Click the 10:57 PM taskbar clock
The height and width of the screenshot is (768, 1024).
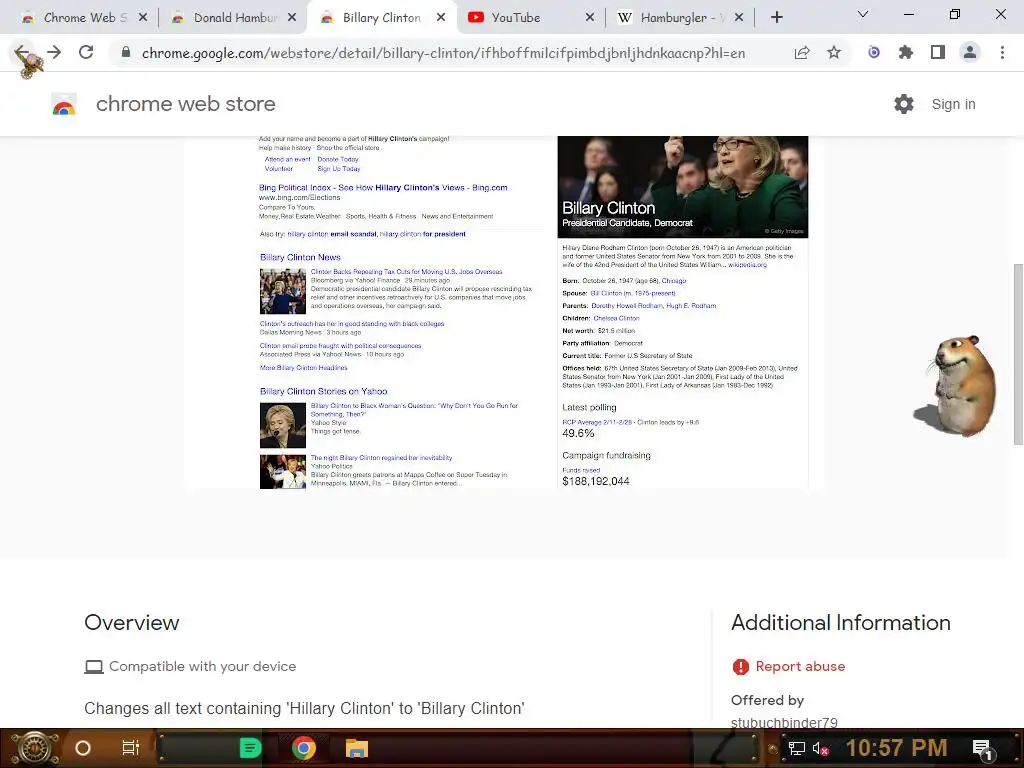point(897,748)
